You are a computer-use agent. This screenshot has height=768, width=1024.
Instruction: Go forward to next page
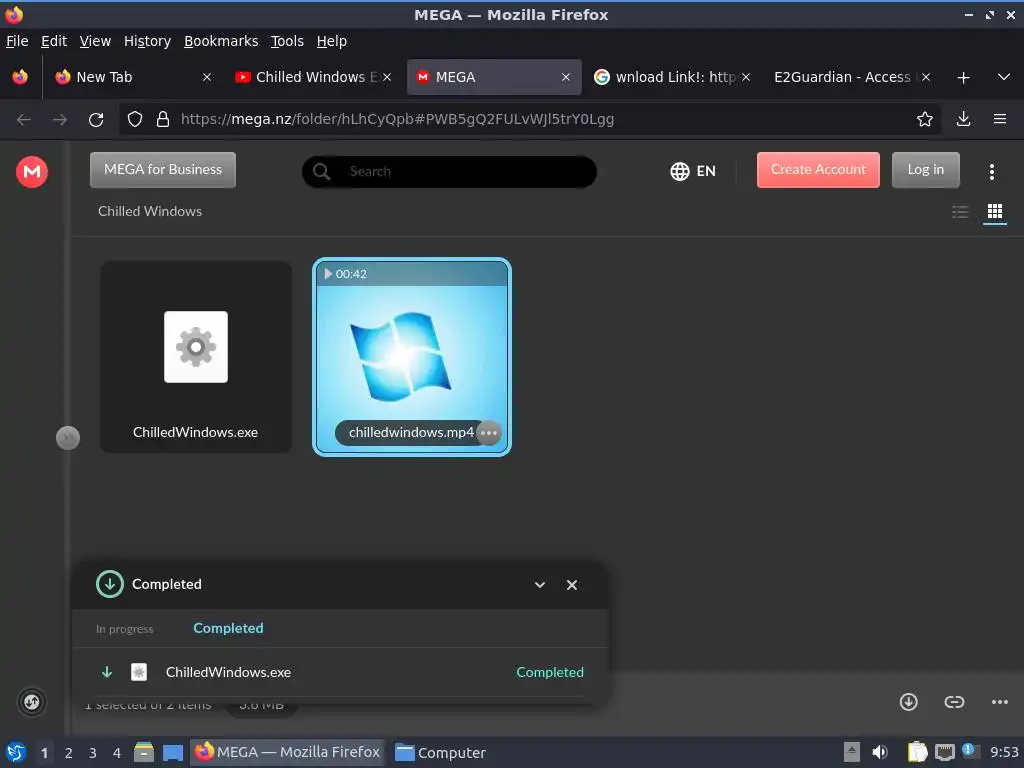point(59,120)
